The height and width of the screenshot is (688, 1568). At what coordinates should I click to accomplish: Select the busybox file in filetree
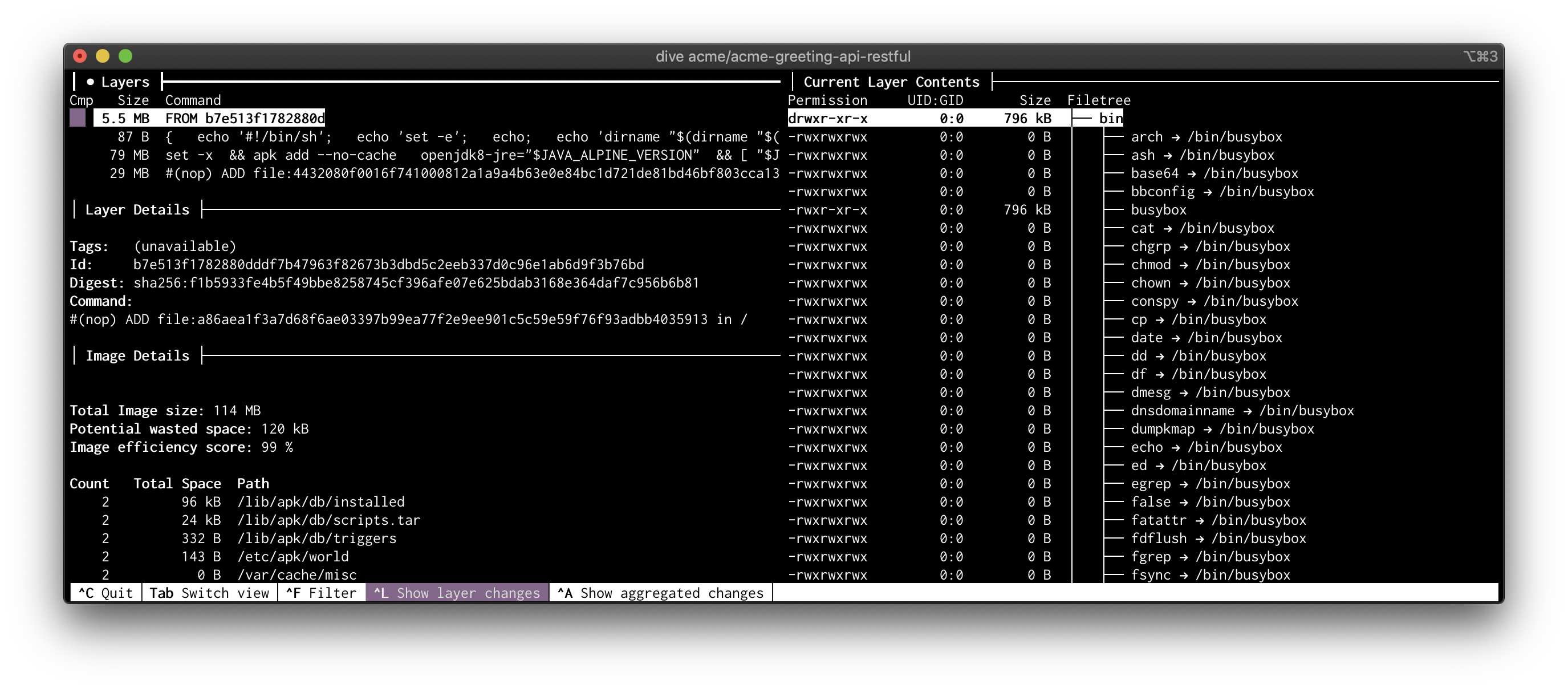click(x=1159, y=209)
